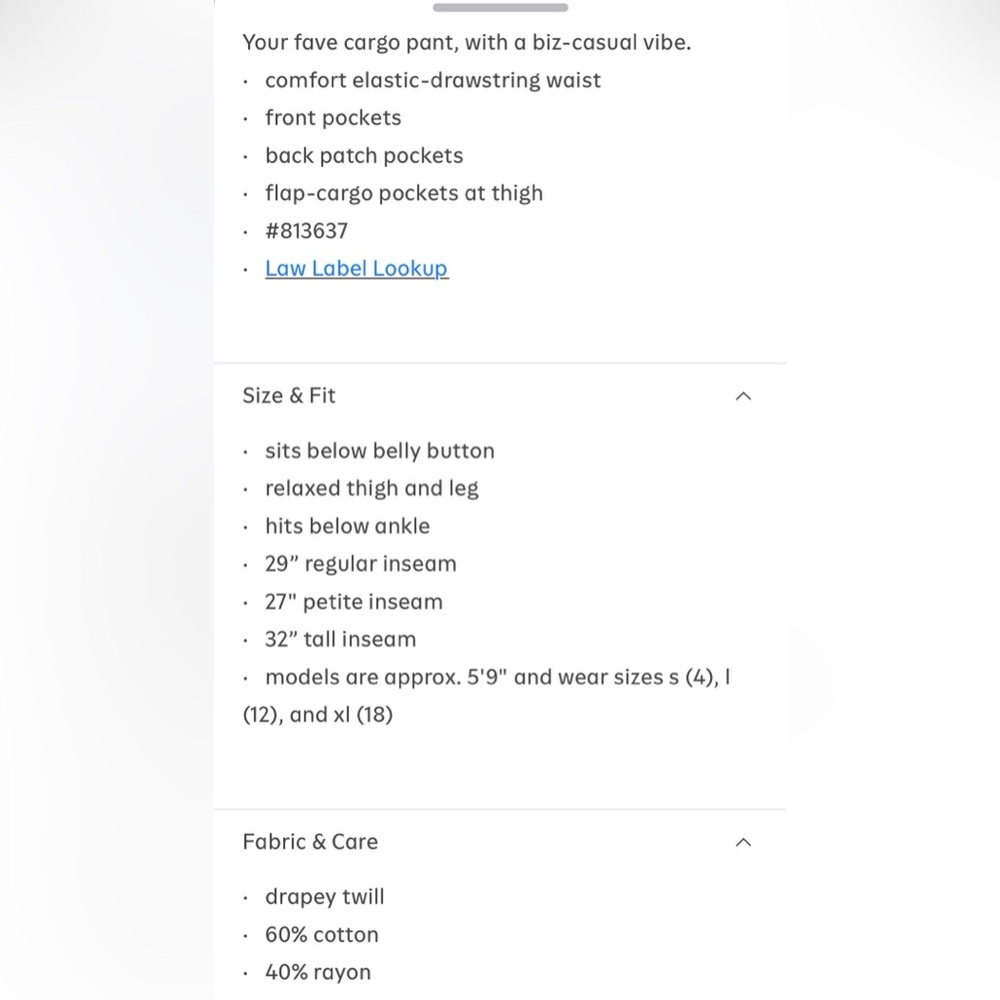Collapse the Fabric & Care chevron
The width and height of the screenshot is (1000, 1000).
tap(743, 842)
